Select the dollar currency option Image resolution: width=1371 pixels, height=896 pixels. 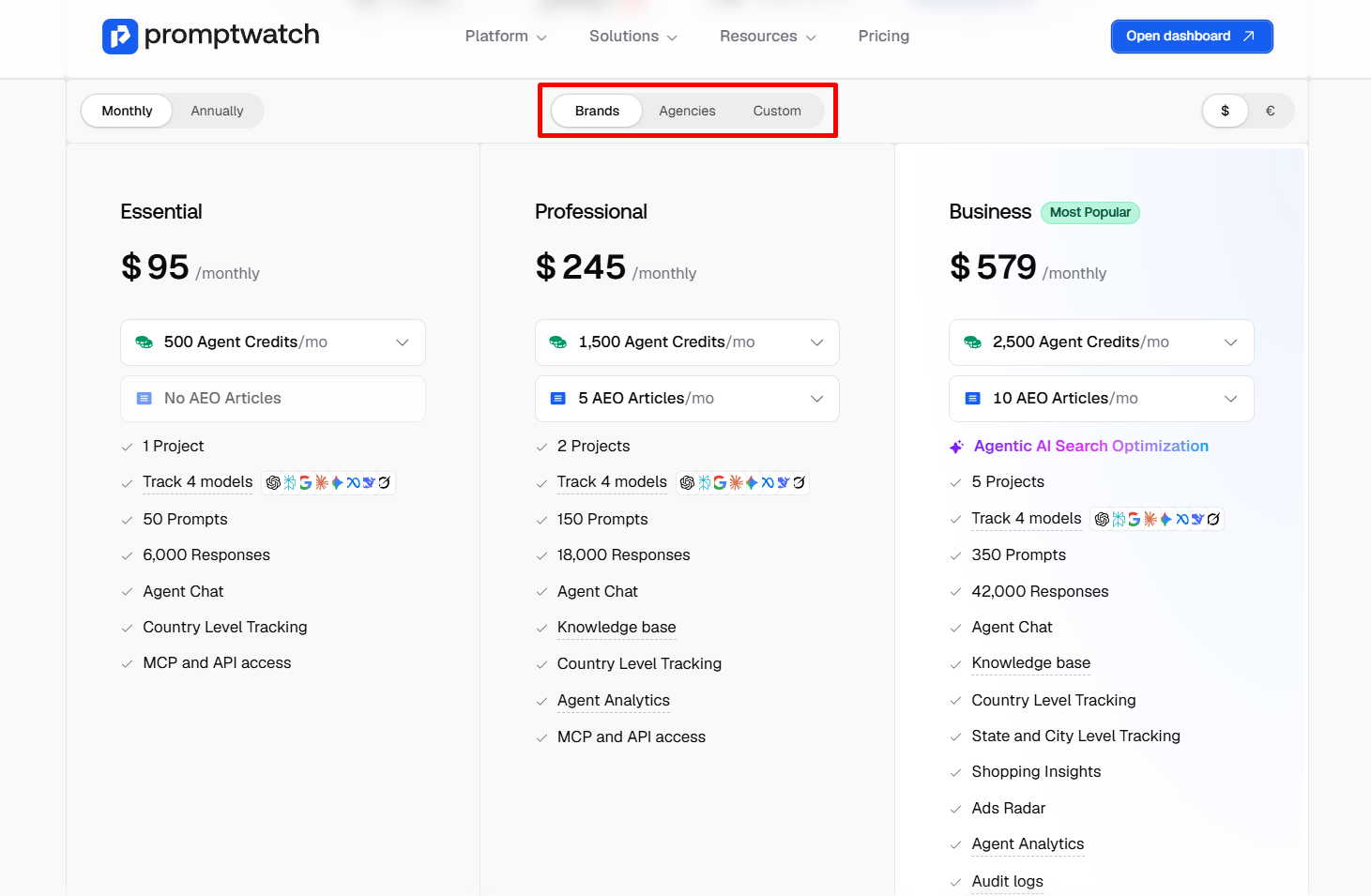(x=1225, y=111)
